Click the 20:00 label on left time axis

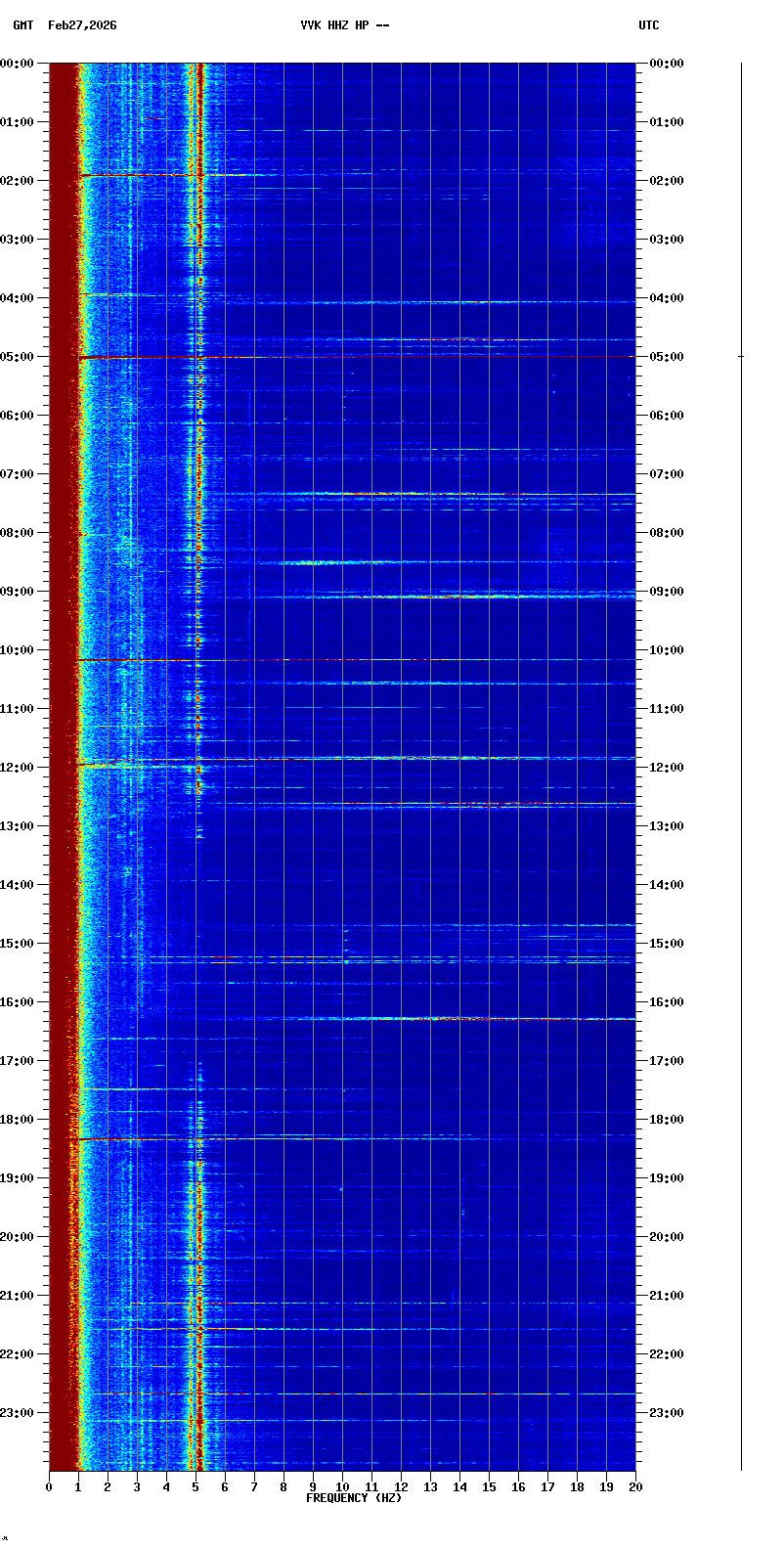[x=18, y=1237]
